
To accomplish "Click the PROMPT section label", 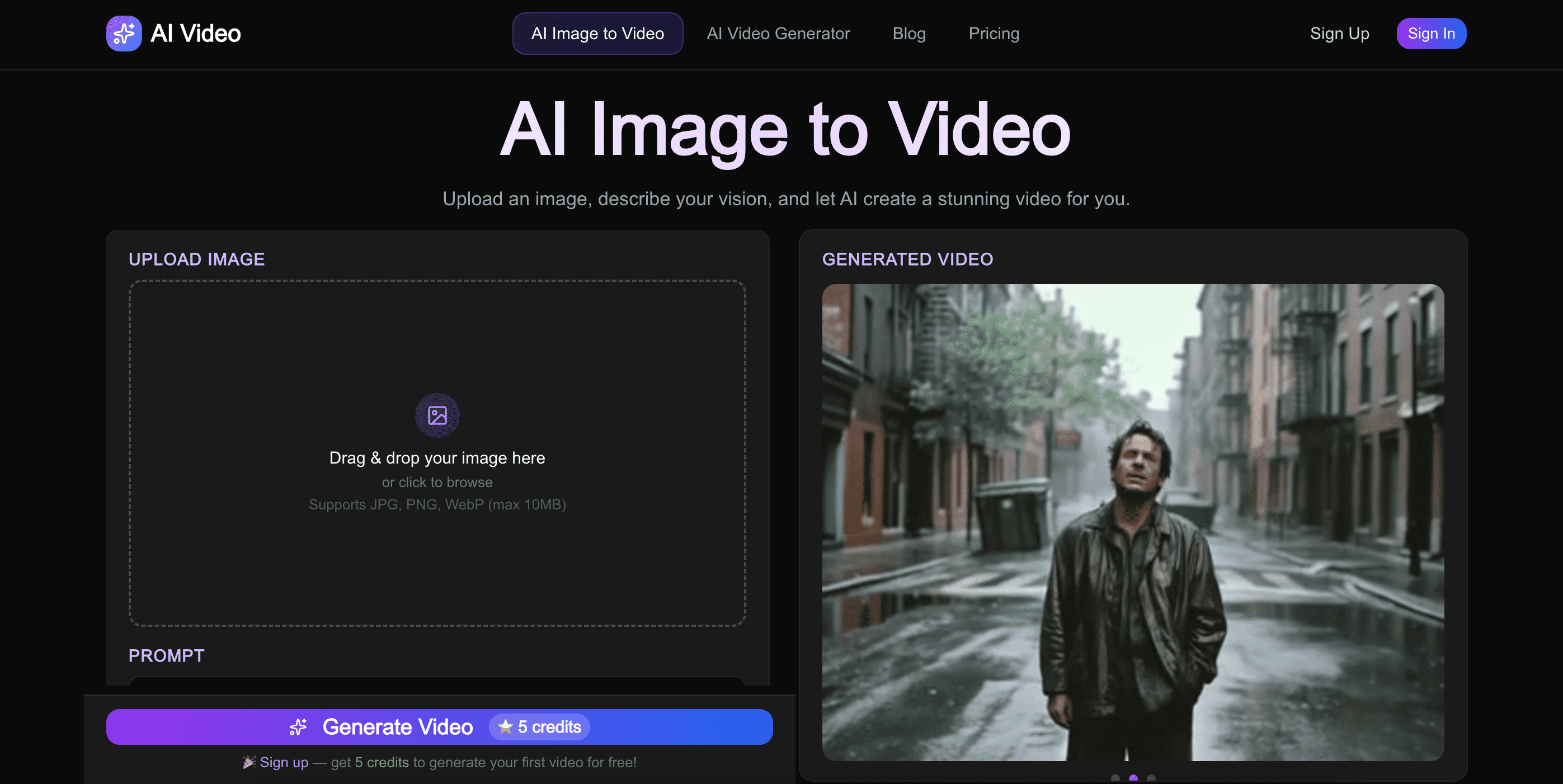I will click(x=166, y=655).
